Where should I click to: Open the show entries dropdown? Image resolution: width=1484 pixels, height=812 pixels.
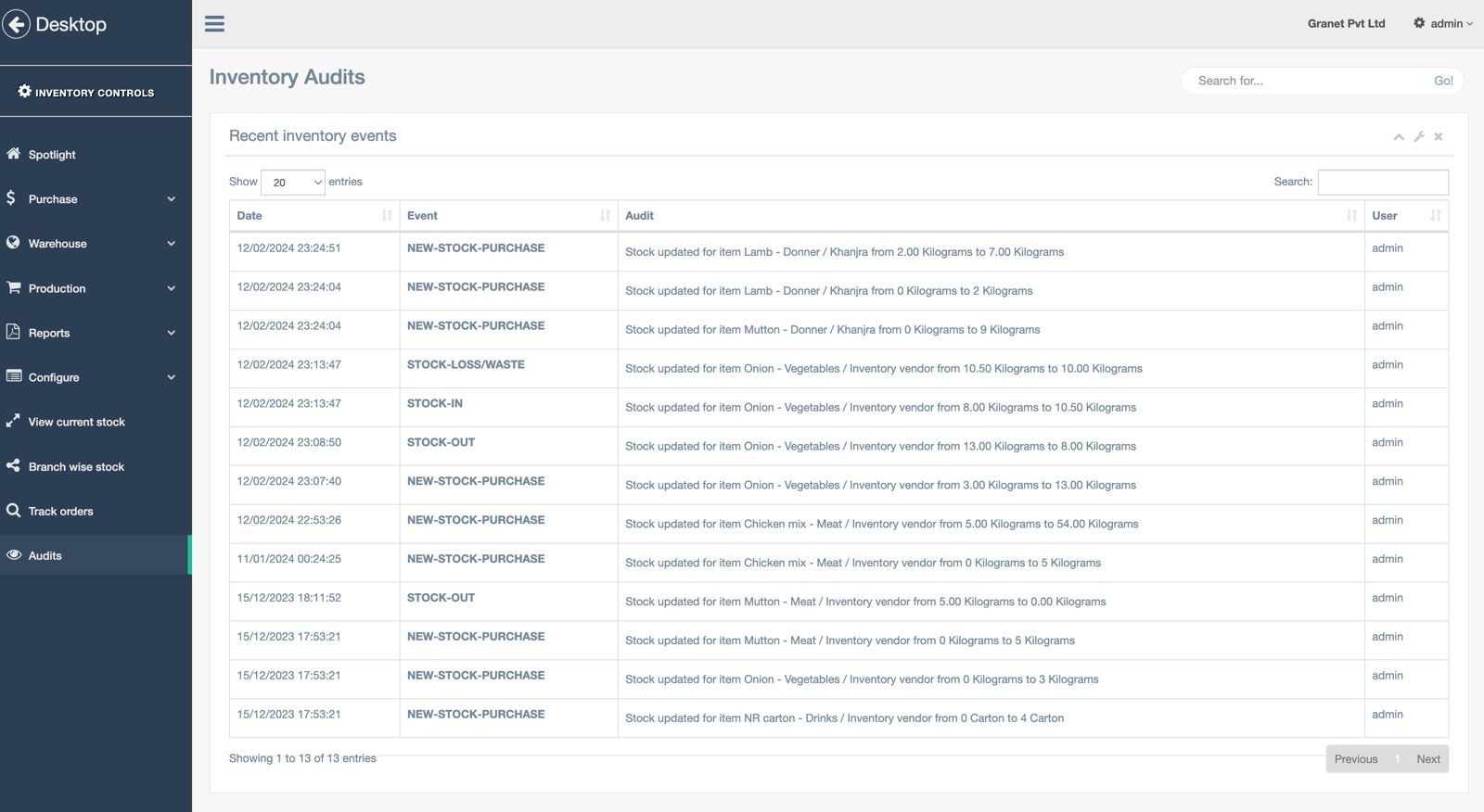[x=292, y=183]
